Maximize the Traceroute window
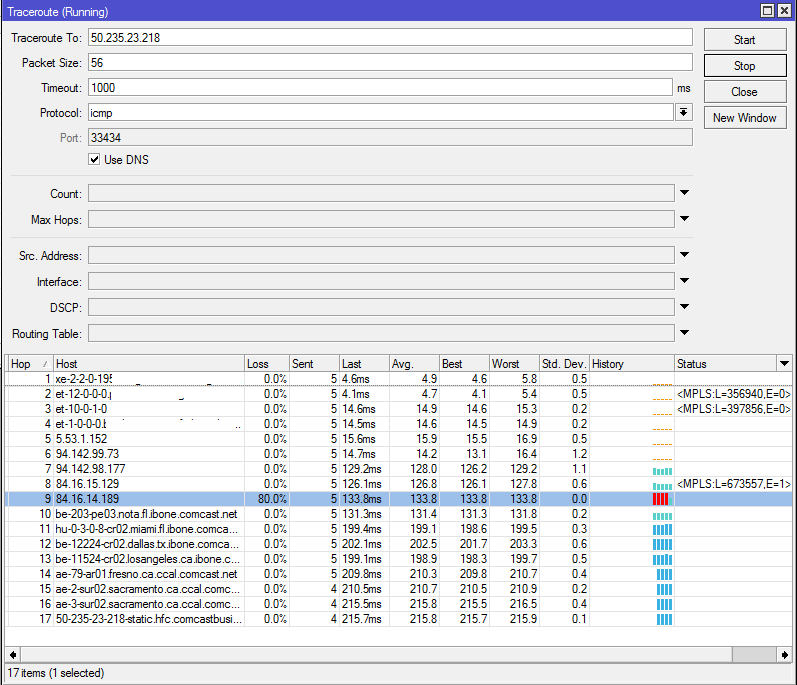This screenshot has width=797, height=685. point(768,11)
